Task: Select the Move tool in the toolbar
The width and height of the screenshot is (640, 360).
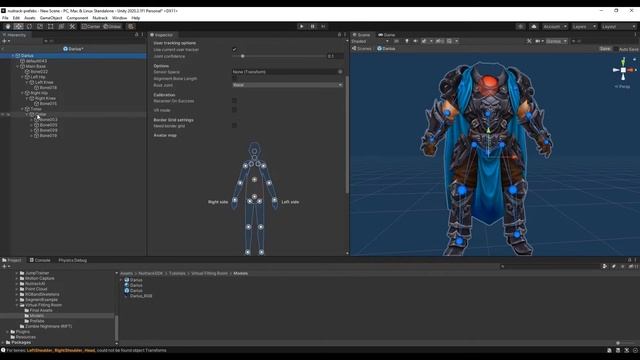Action: click(18, 27)
